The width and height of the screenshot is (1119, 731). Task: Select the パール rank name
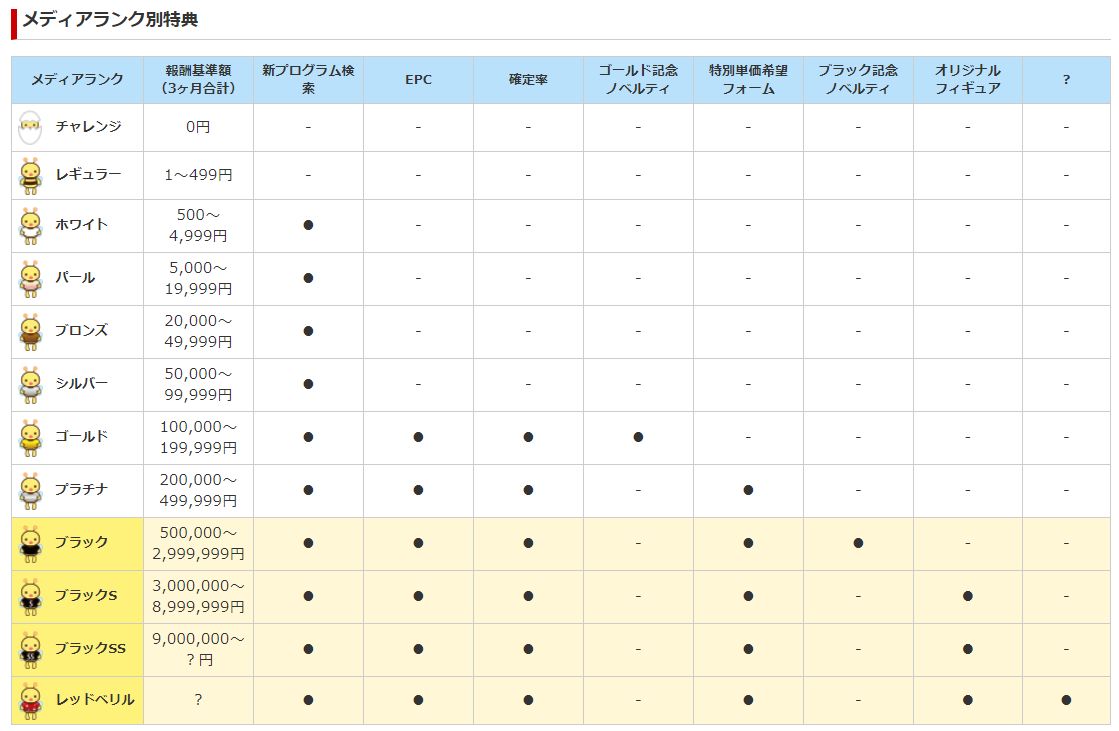point(75,277)
